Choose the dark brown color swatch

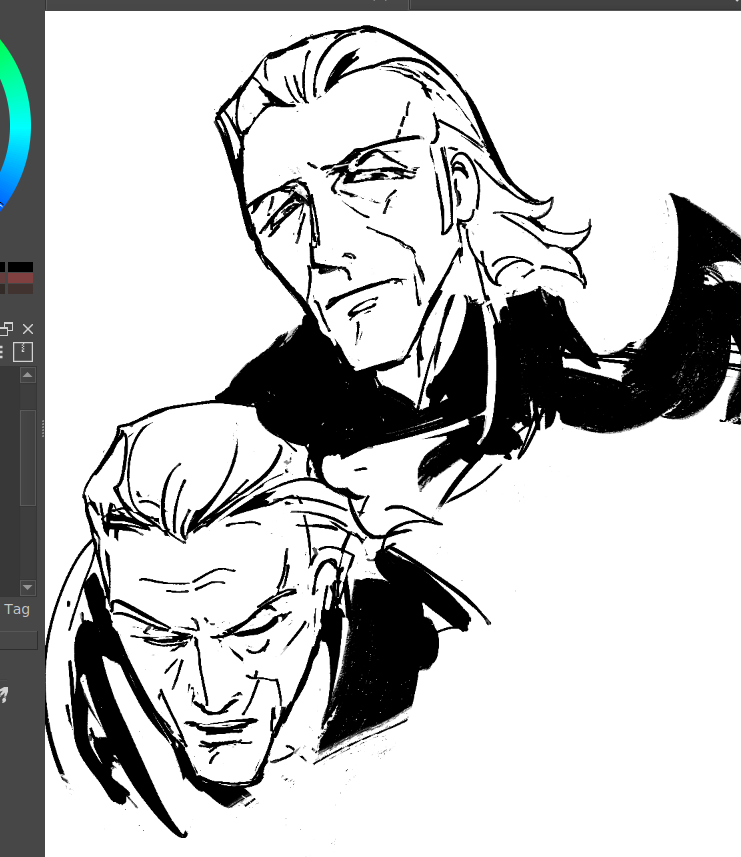click(21, 289)
